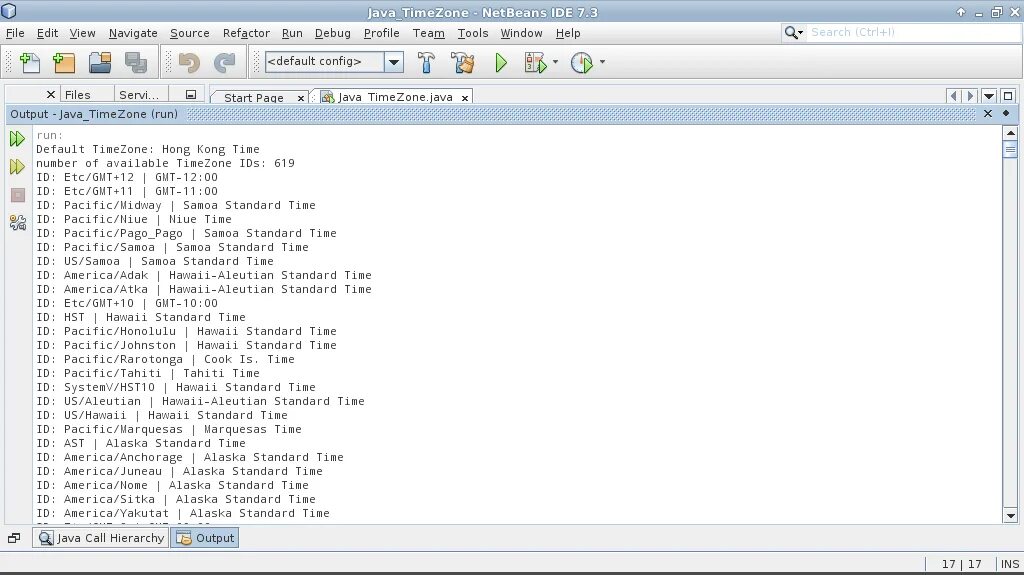Click the Profile Project clock icon
This screenshot has width=1024, height=575.
[581, 63]
